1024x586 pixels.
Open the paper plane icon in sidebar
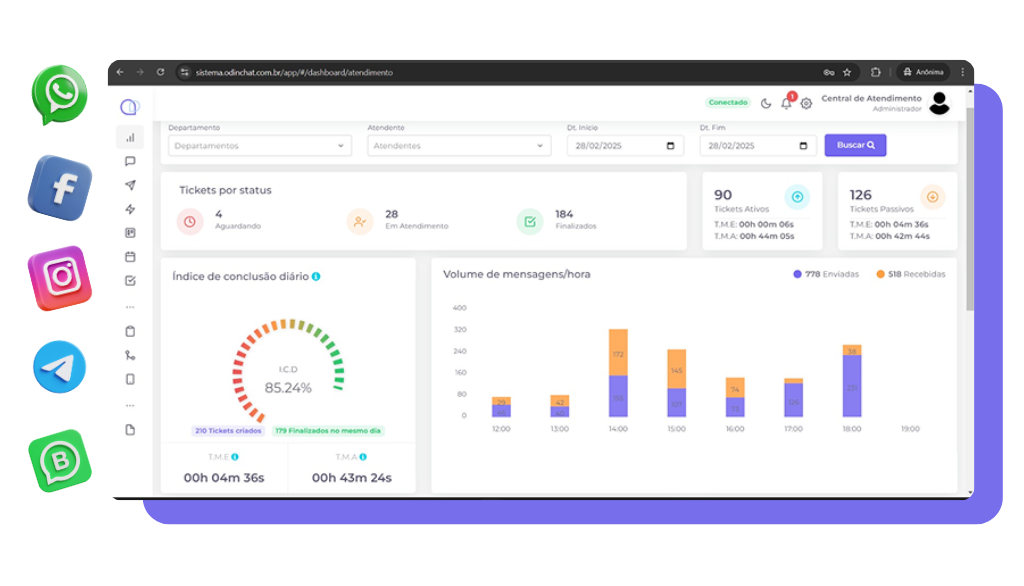click(x=131, y=186)
